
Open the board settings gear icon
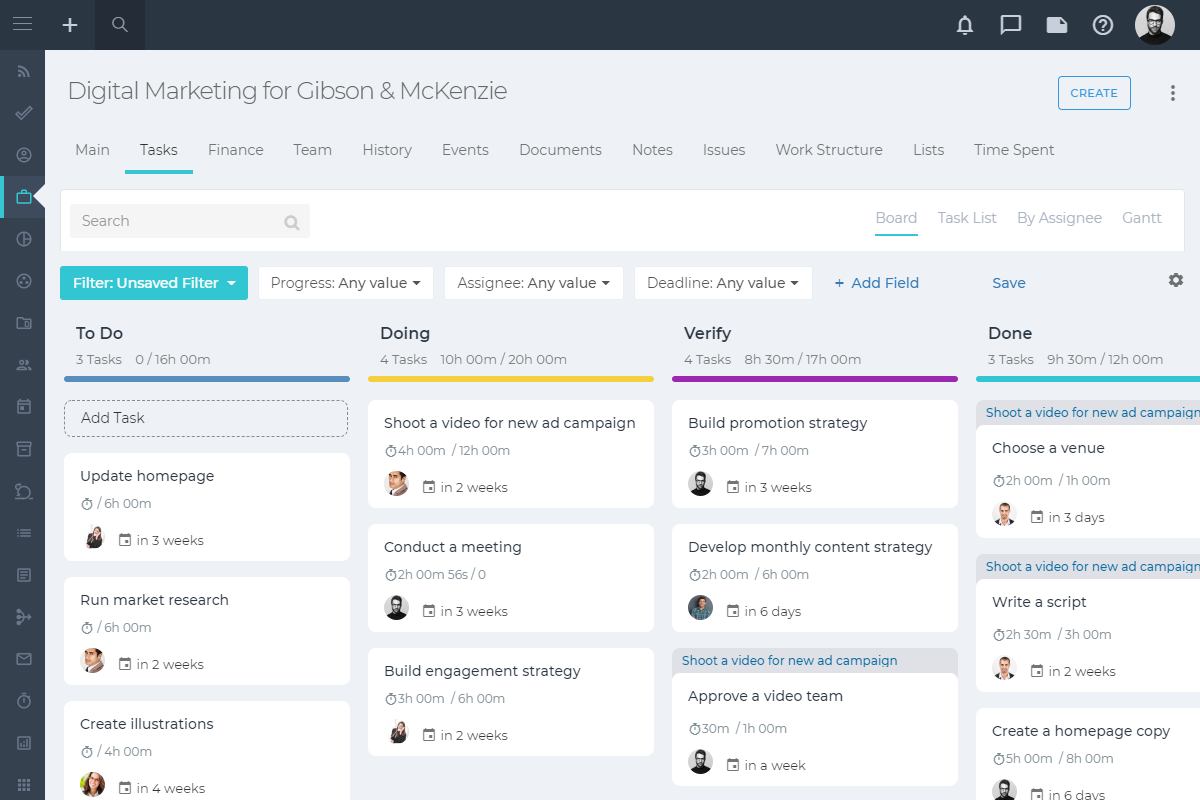tap(1176, 280)
